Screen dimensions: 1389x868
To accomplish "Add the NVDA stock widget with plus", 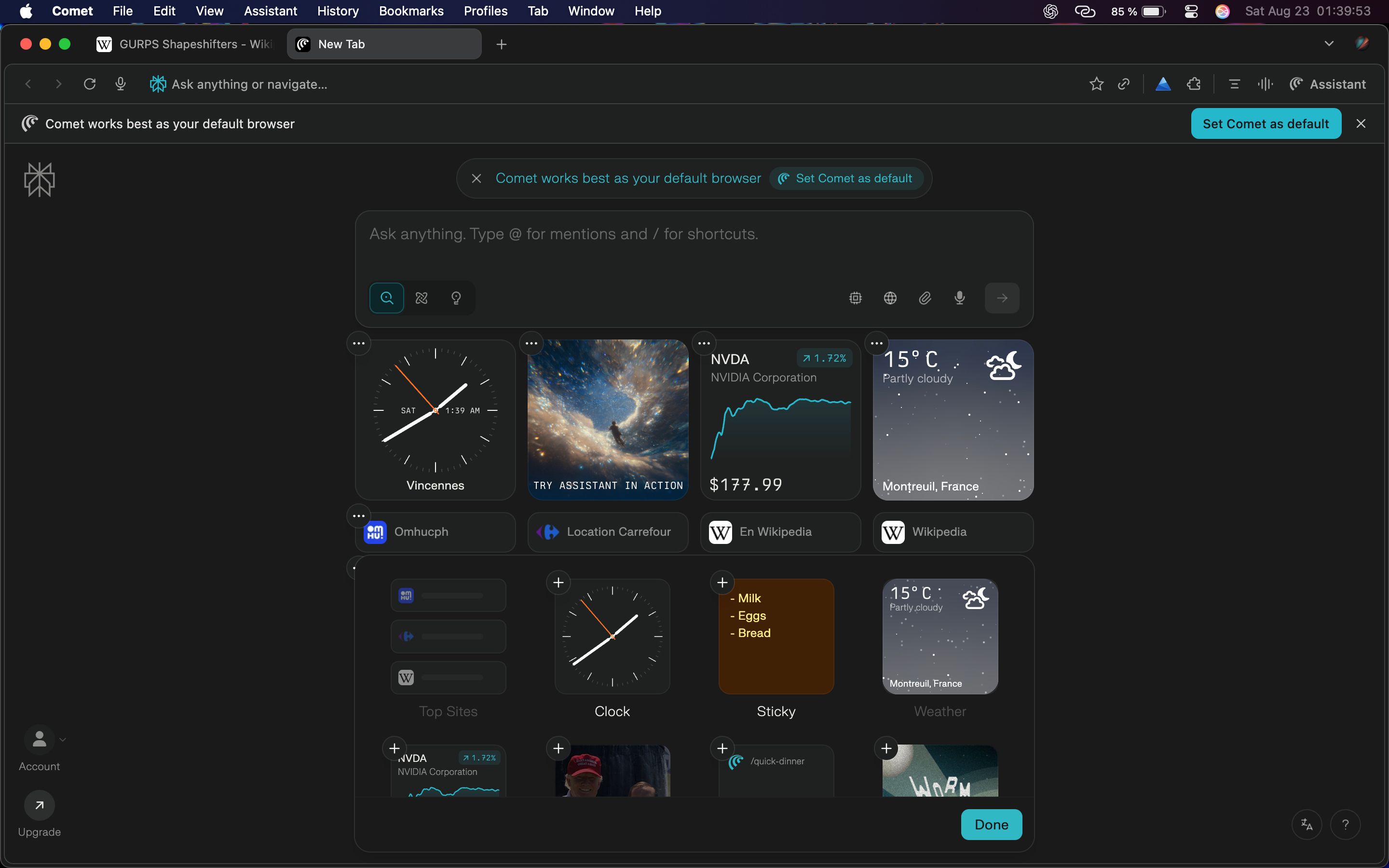I will [395, 748].
